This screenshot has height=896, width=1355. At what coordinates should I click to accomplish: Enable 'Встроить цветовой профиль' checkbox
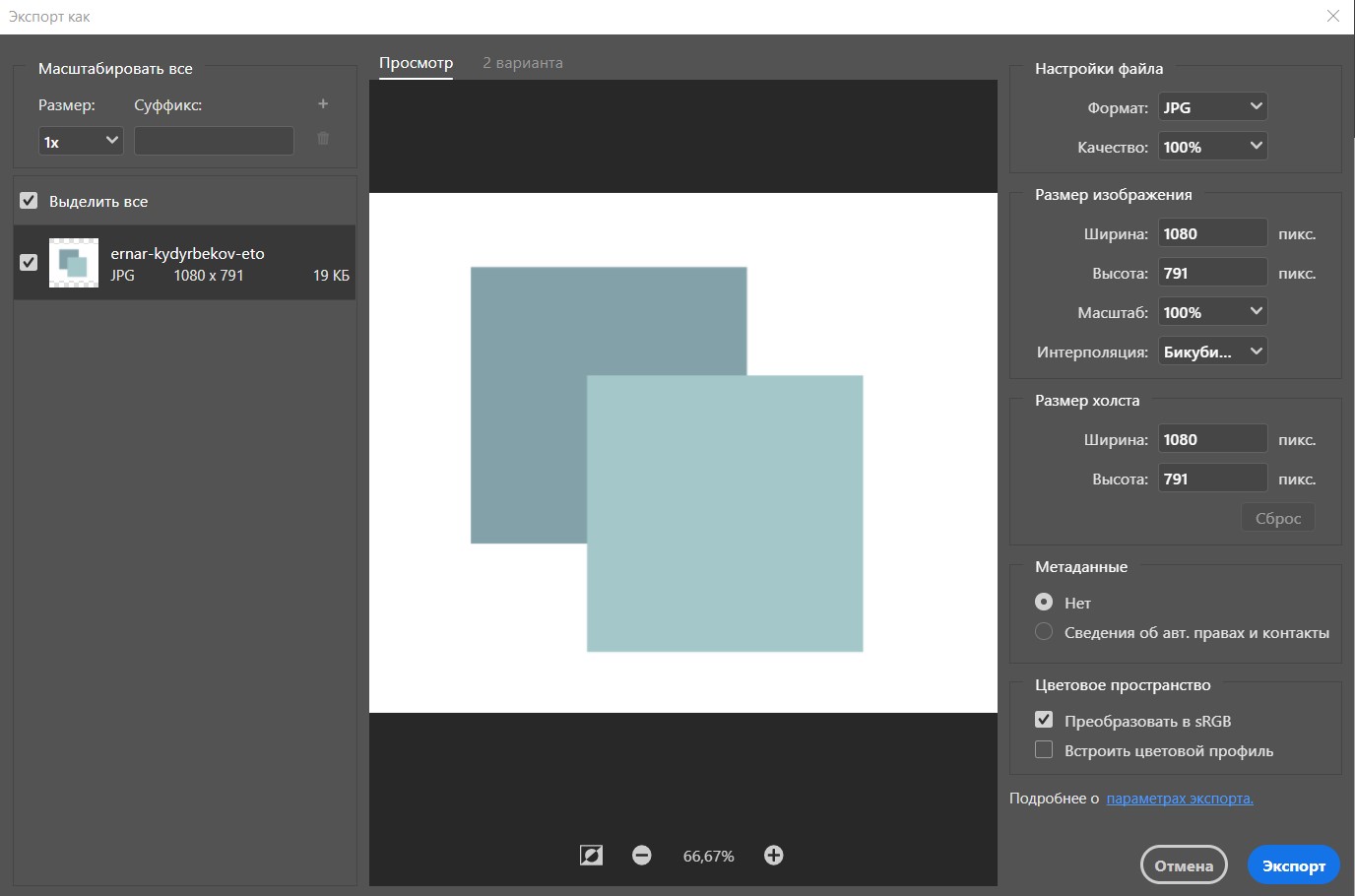1044,750
